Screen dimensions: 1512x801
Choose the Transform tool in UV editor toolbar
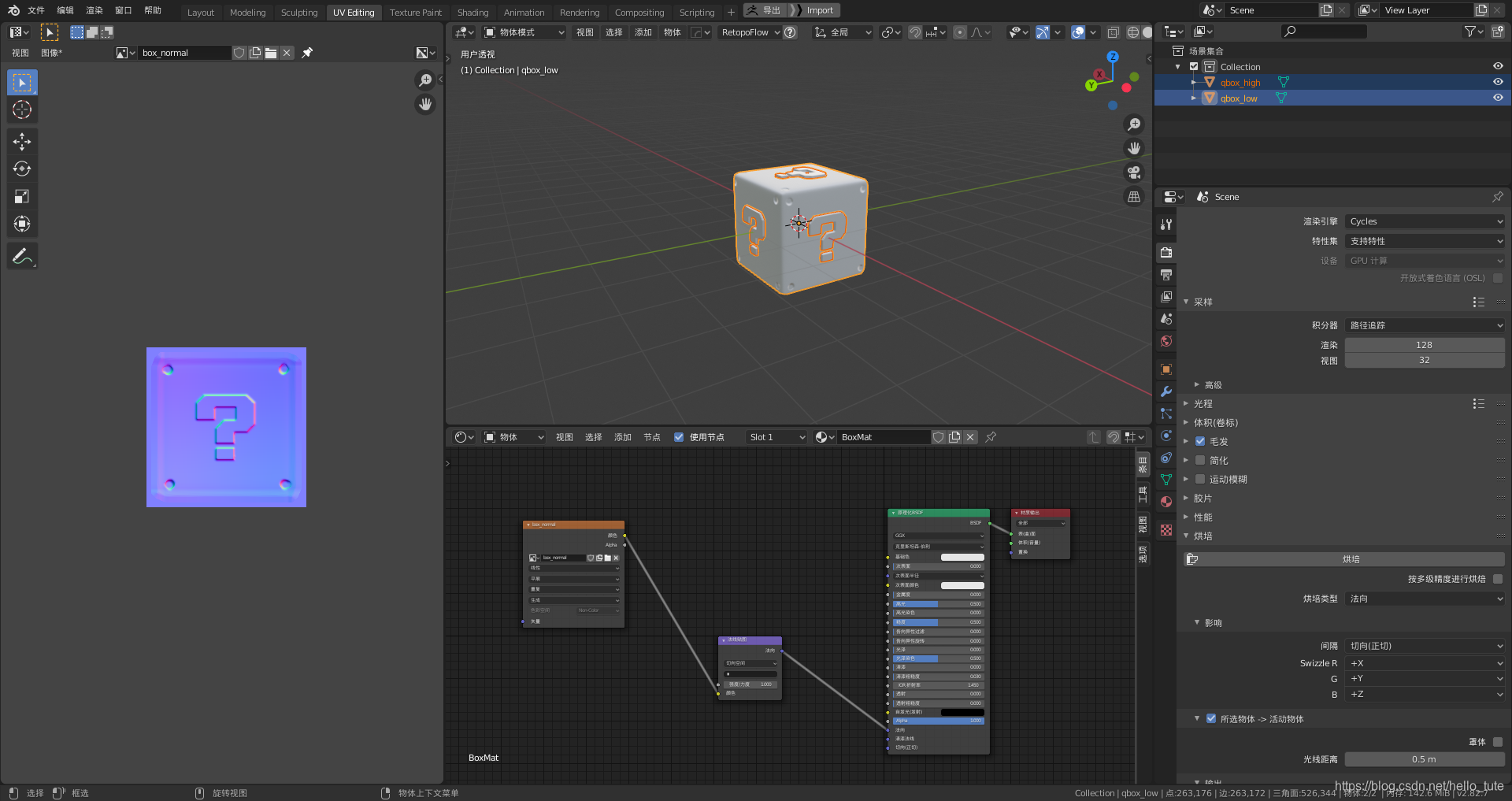click(22, 224)
